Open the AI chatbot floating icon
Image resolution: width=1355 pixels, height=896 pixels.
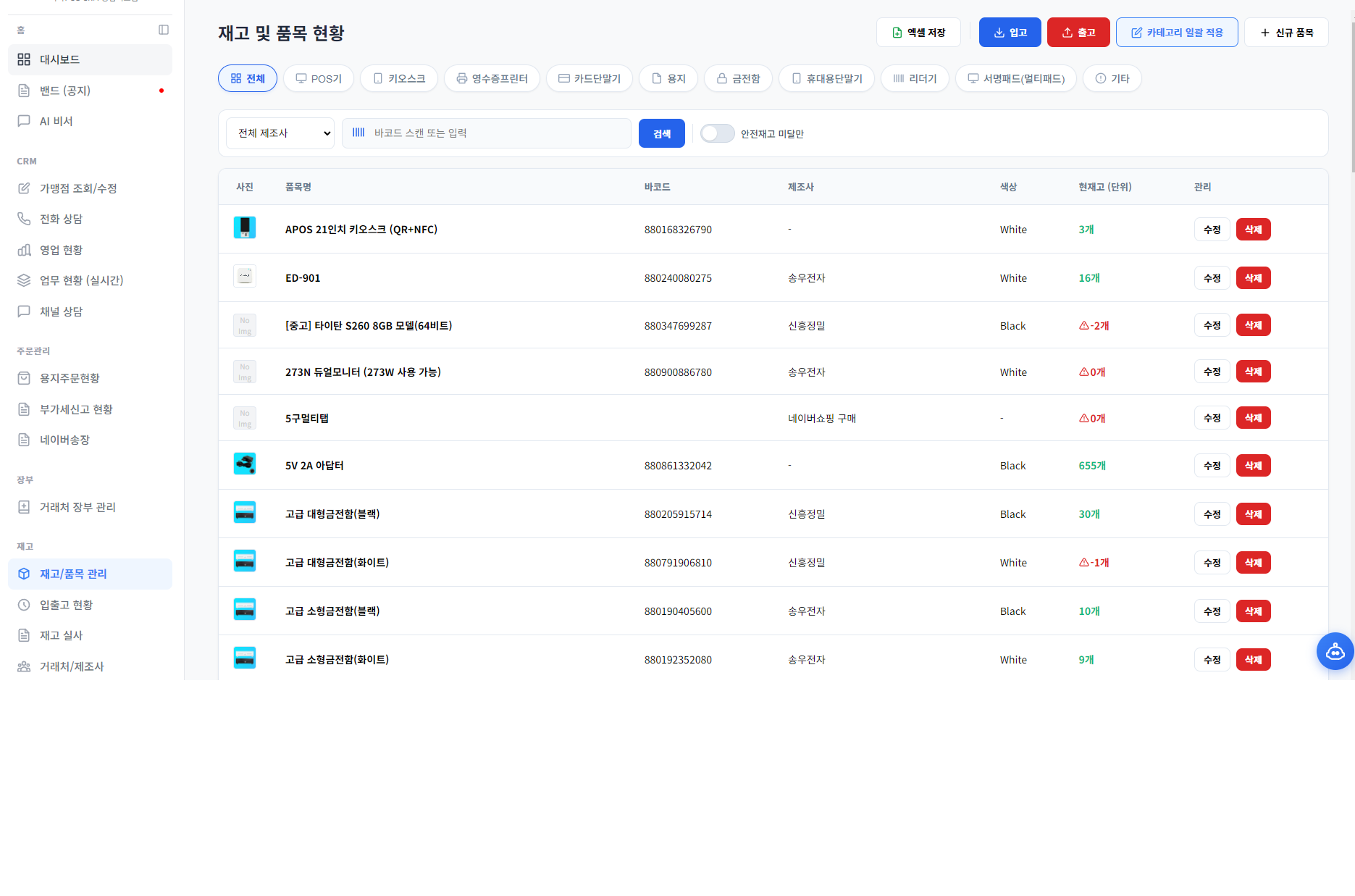coord(1334,652)
